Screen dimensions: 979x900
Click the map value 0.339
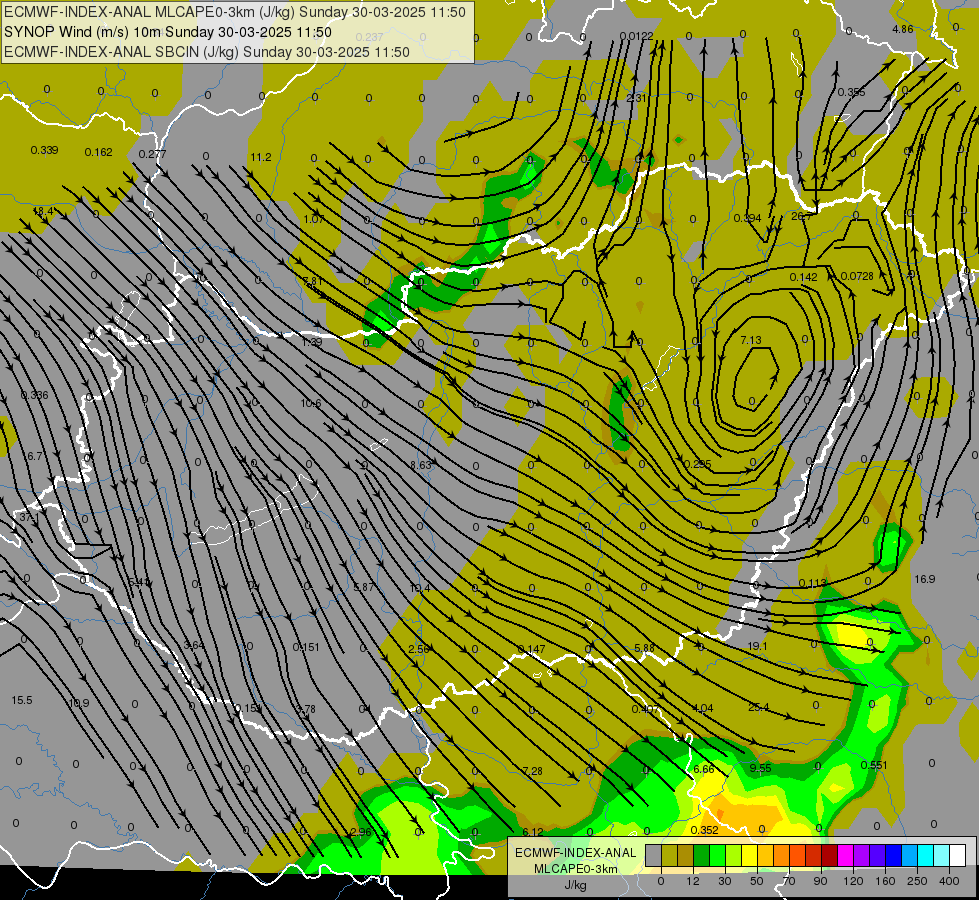coord(44,150)
